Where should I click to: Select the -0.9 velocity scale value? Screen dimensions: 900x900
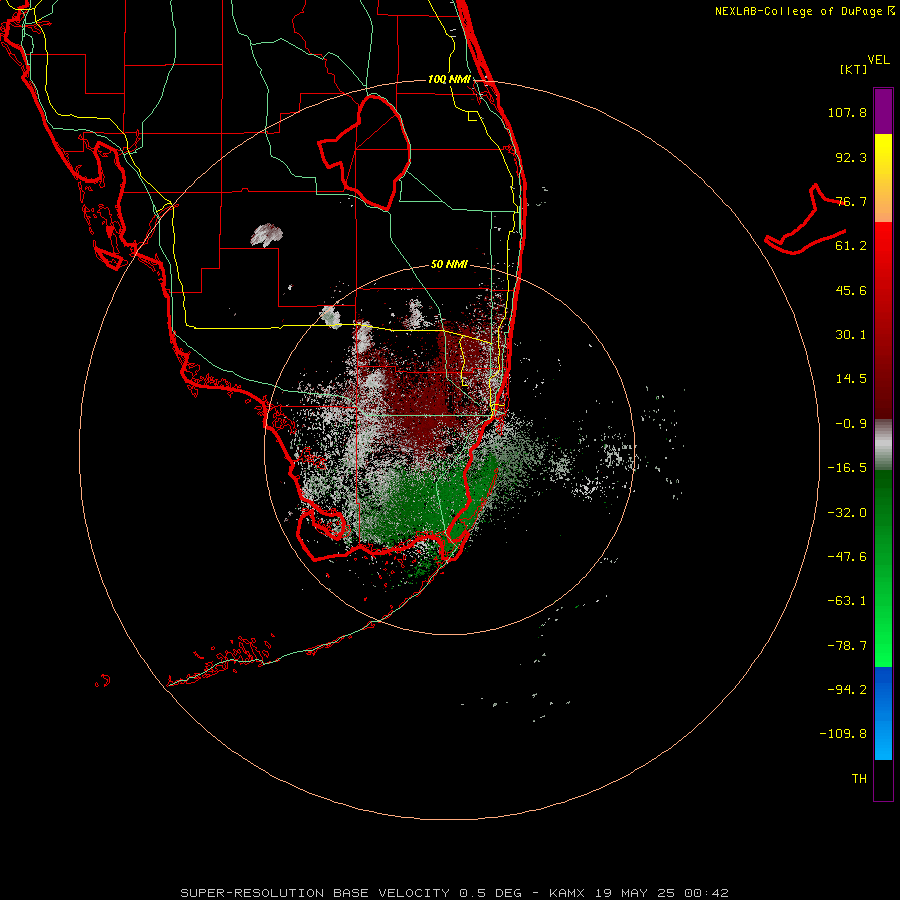tap(851, 424)
